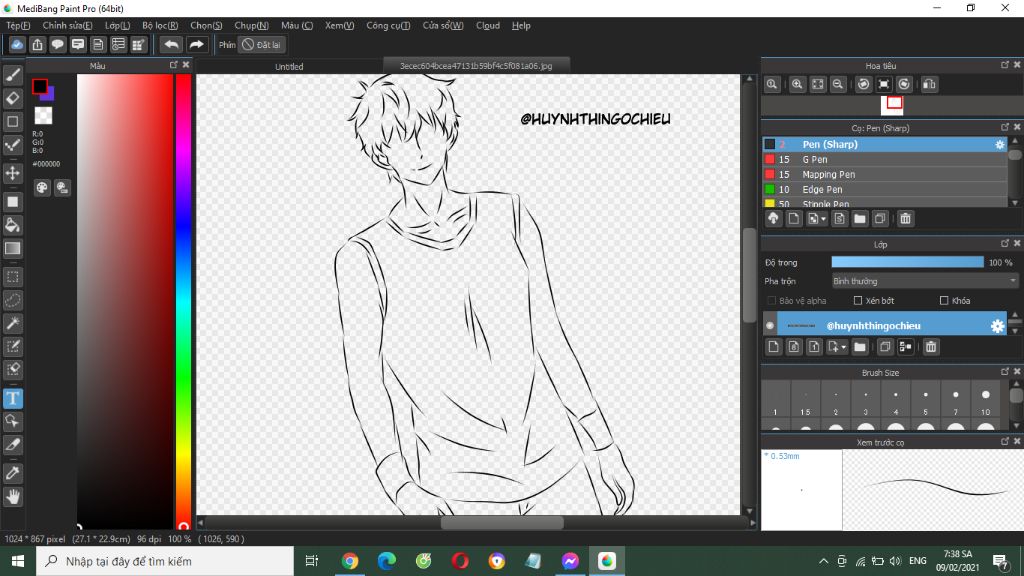Undock the Brush Size panel
Viewport: 1024px width, 576px height.
pos(1005,372)
